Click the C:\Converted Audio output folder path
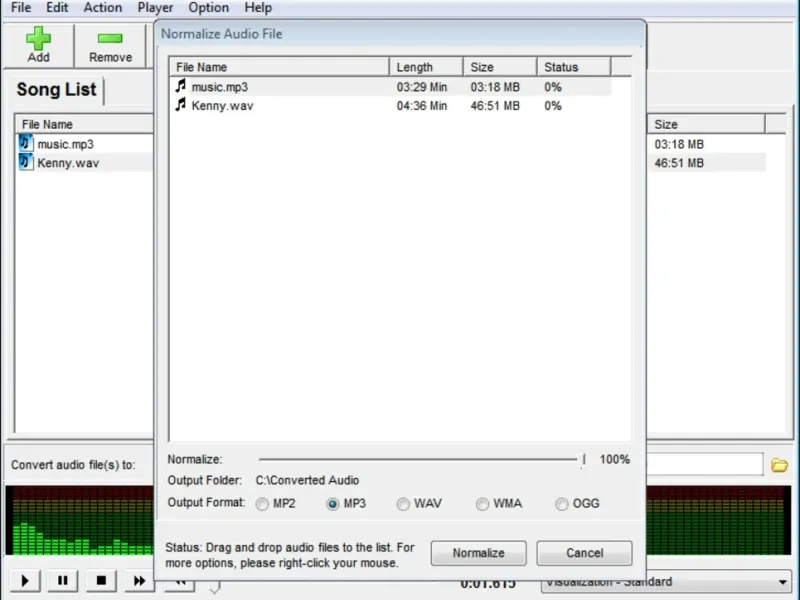The image size is (800, 600). pos(307,480)
